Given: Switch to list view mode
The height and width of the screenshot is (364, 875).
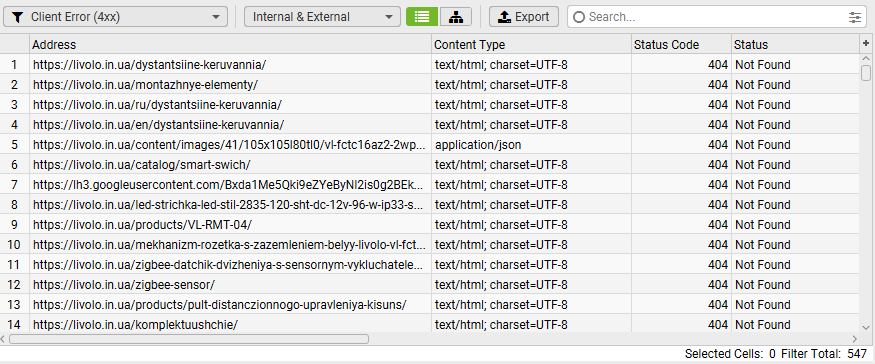Looking at the screenshot, I should pos(422,17).
